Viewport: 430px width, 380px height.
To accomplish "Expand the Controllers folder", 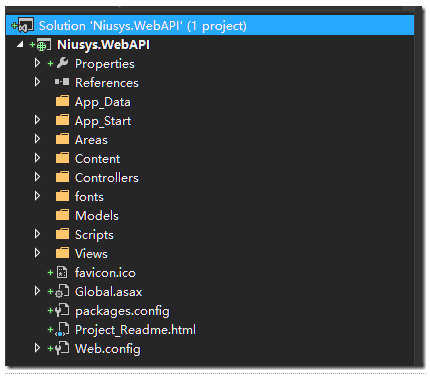I will [x=37, y=177].
